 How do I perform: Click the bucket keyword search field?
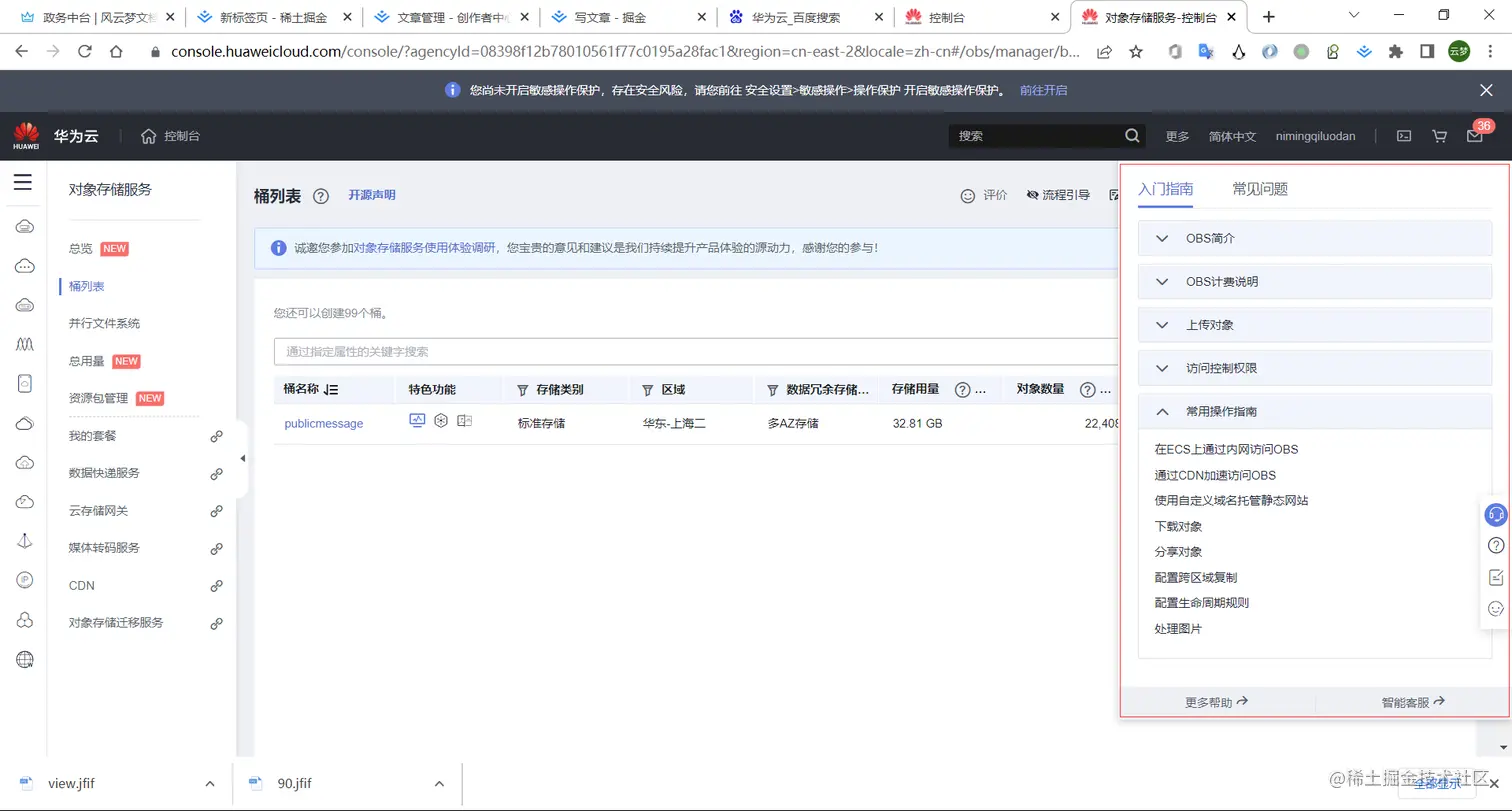click(696, 352)
